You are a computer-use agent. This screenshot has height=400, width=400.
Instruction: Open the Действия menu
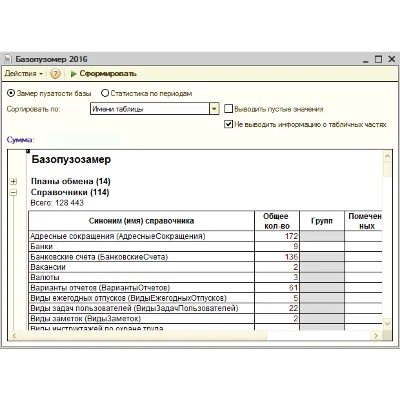(24, 74)
